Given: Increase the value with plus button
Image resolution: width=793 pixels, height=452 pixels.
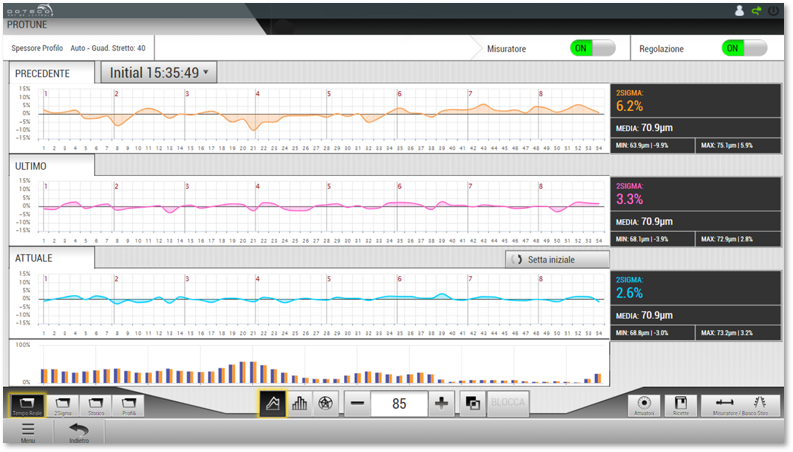Looking at the screenshot, I should (x=443, y=403).
